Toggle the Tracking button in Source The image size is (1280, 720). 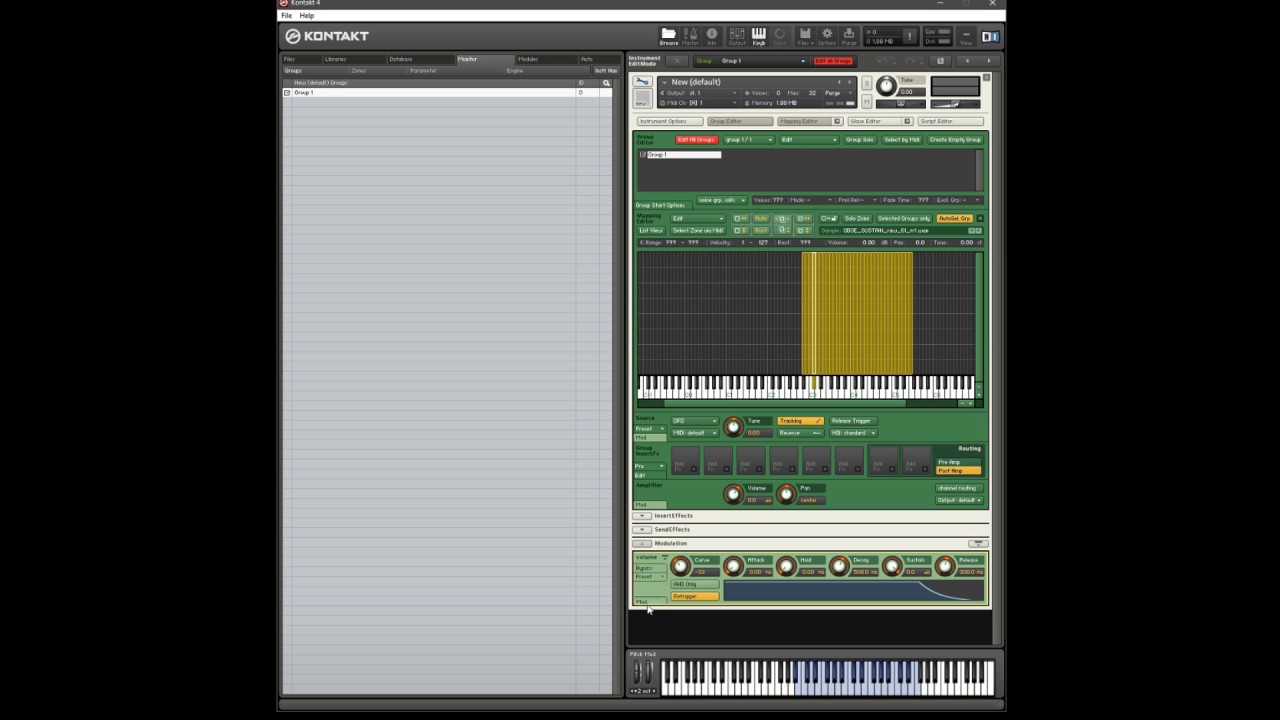tap(800, 421)
